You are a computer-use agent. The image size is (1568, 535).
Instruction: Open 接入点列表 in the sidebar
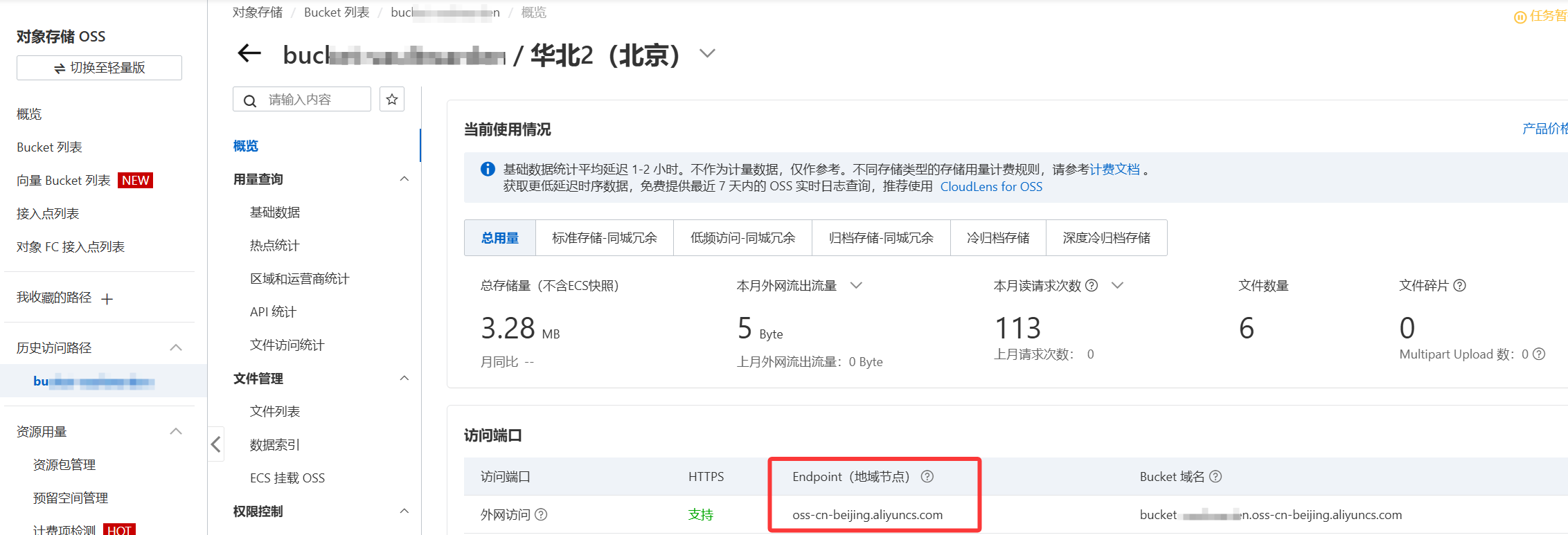(48, 214)
